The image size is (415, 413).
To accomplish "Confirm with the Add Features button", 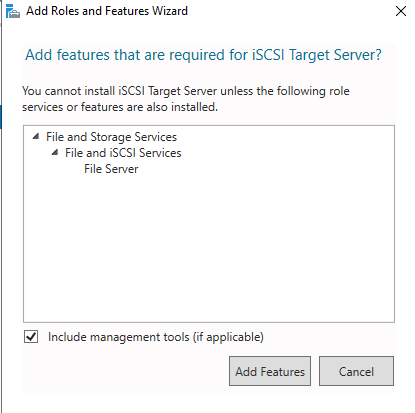I will tap(270, 371).
